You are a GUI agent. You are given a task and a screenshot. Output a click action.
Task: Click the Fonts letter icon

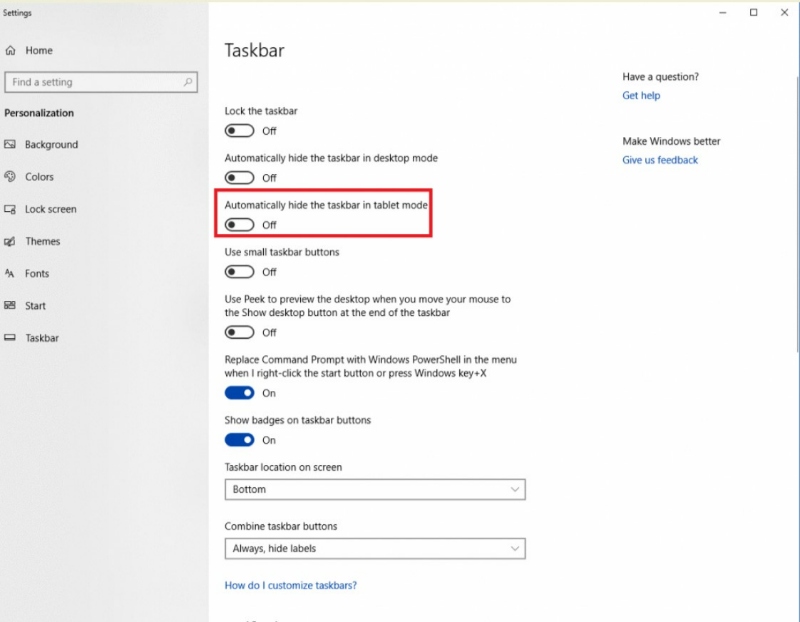coord(10,273)
